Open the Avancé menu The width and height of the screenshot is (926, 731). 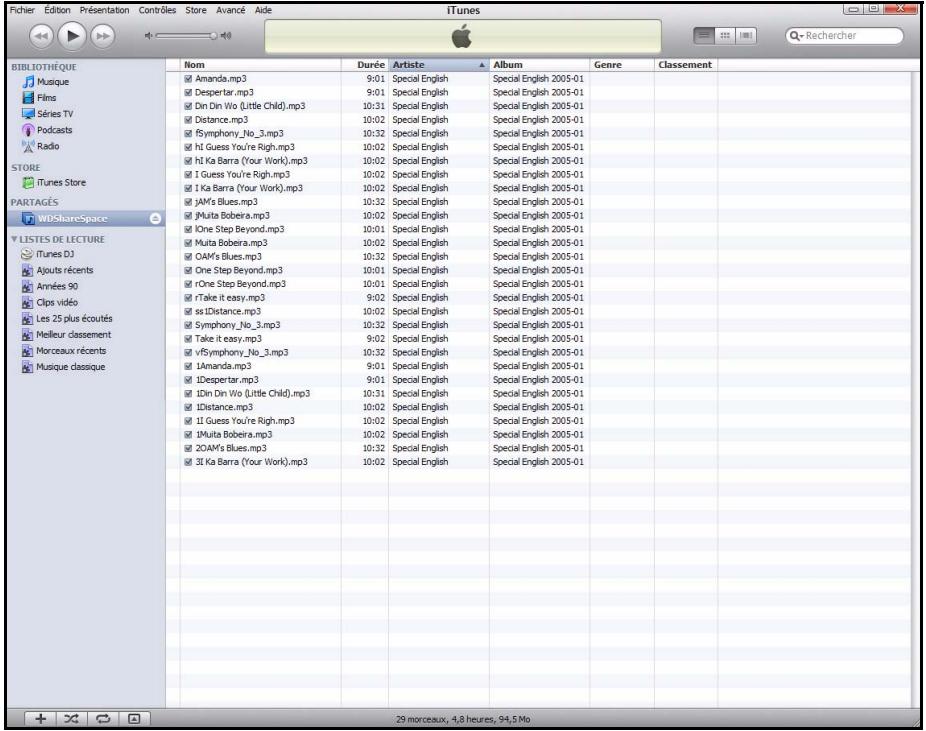(x=230, y=10)
